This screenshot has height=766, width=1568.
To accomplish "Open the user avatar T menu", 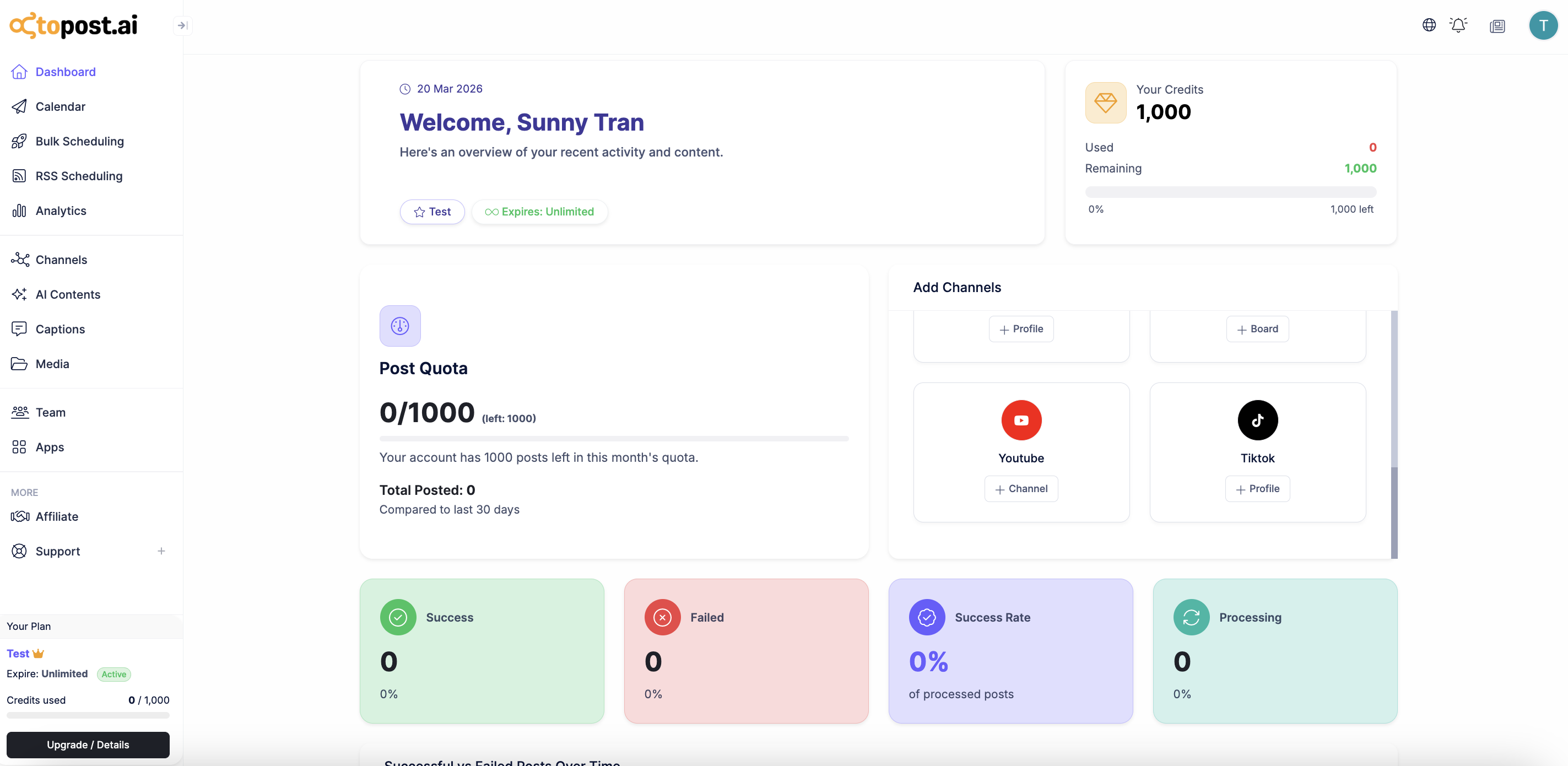I will [x=1543, y=25].
